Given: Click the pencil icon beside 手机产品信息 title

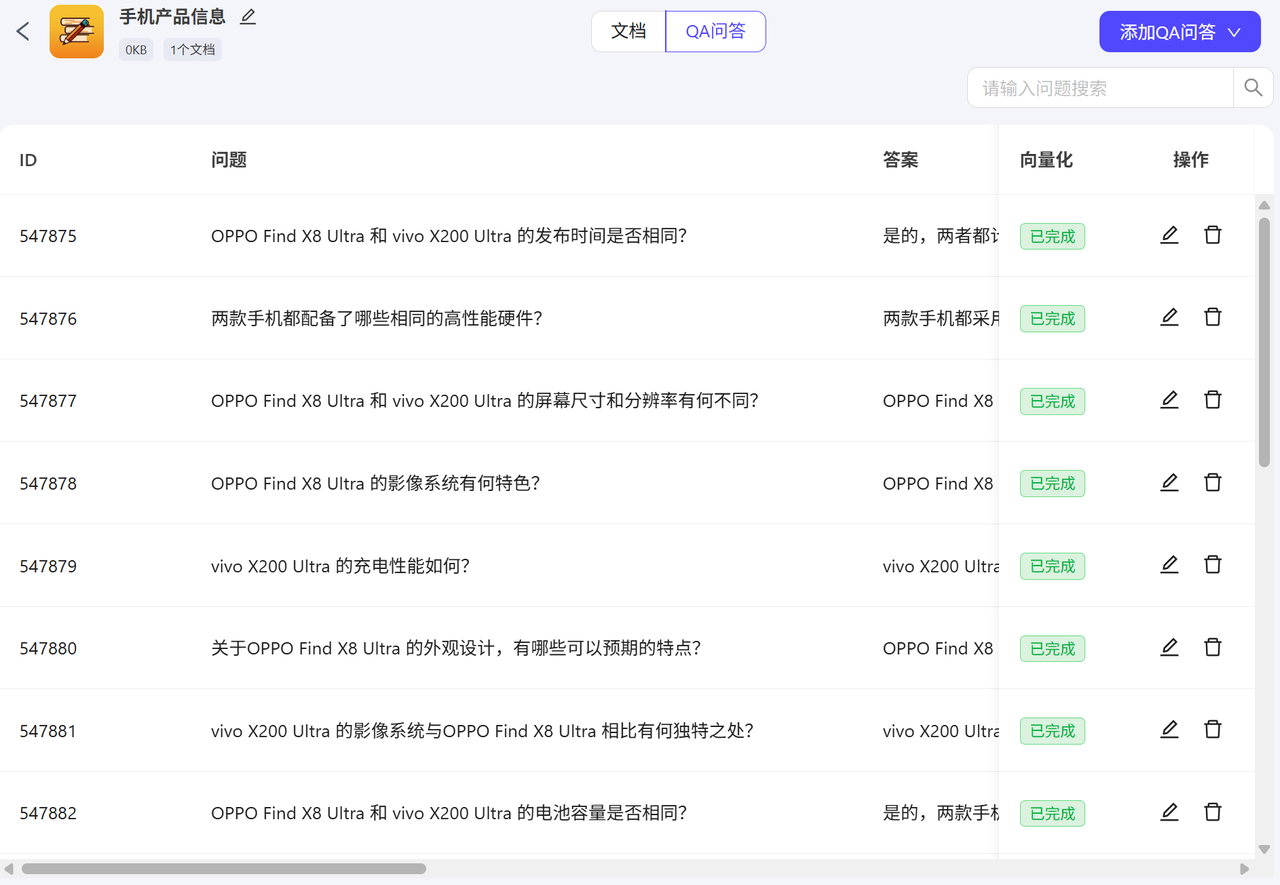Looking at the screenshot, I should coord(248,17).
